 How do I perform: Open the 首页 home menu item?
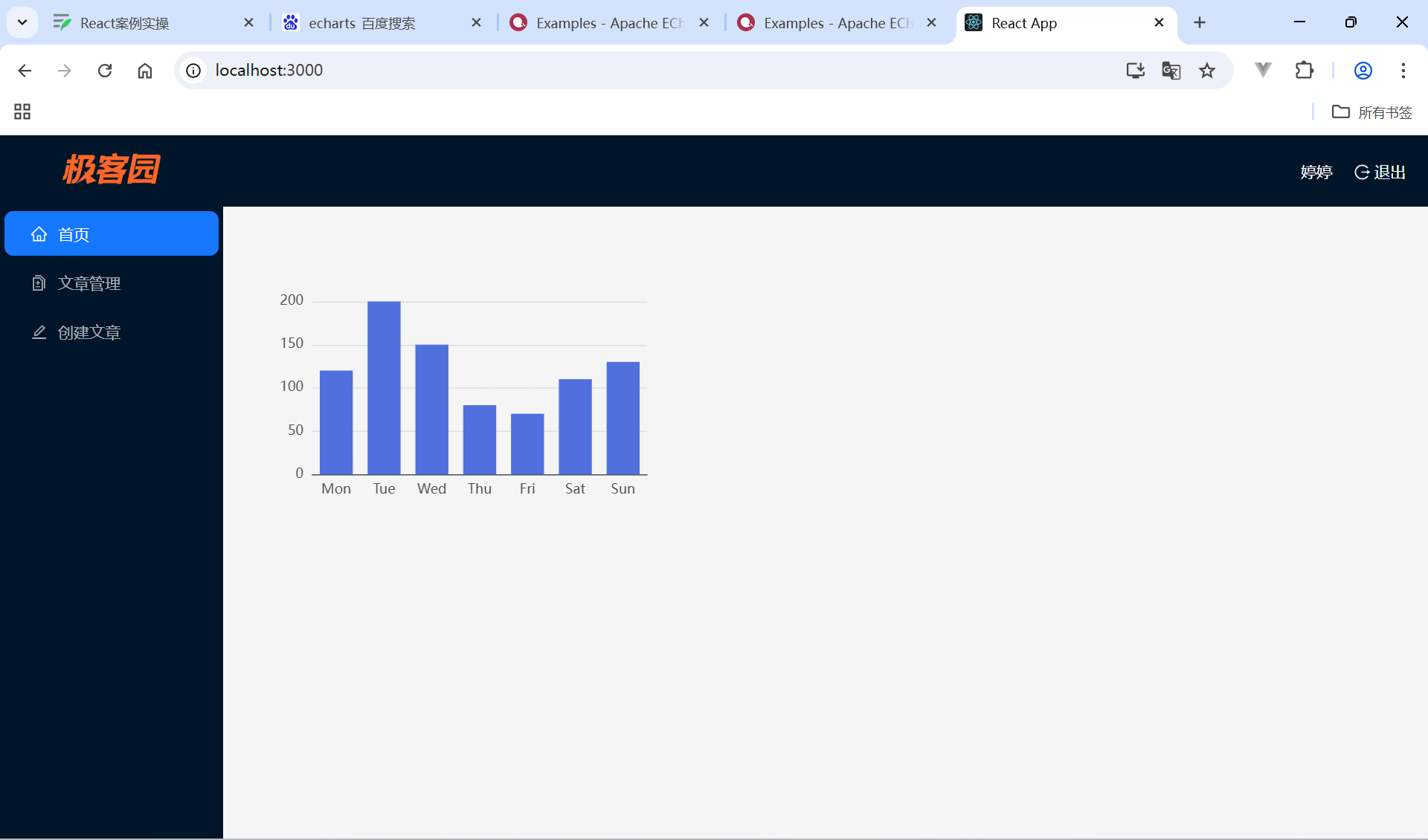[x=112, y=234]
